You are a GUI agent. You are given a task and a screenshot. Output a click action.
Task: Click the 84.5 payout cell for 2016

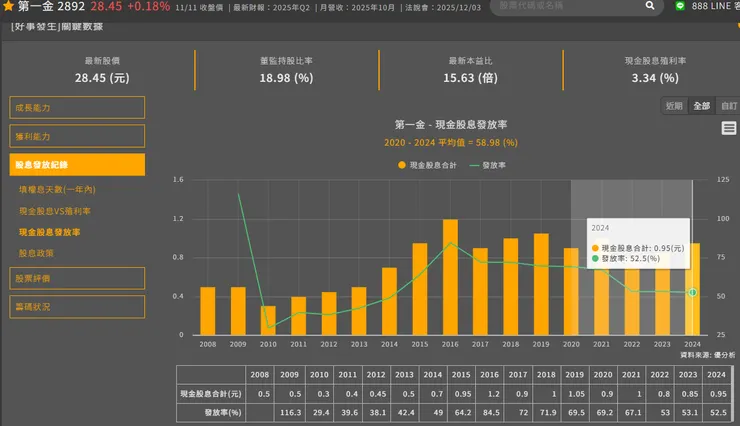(489, 412)
